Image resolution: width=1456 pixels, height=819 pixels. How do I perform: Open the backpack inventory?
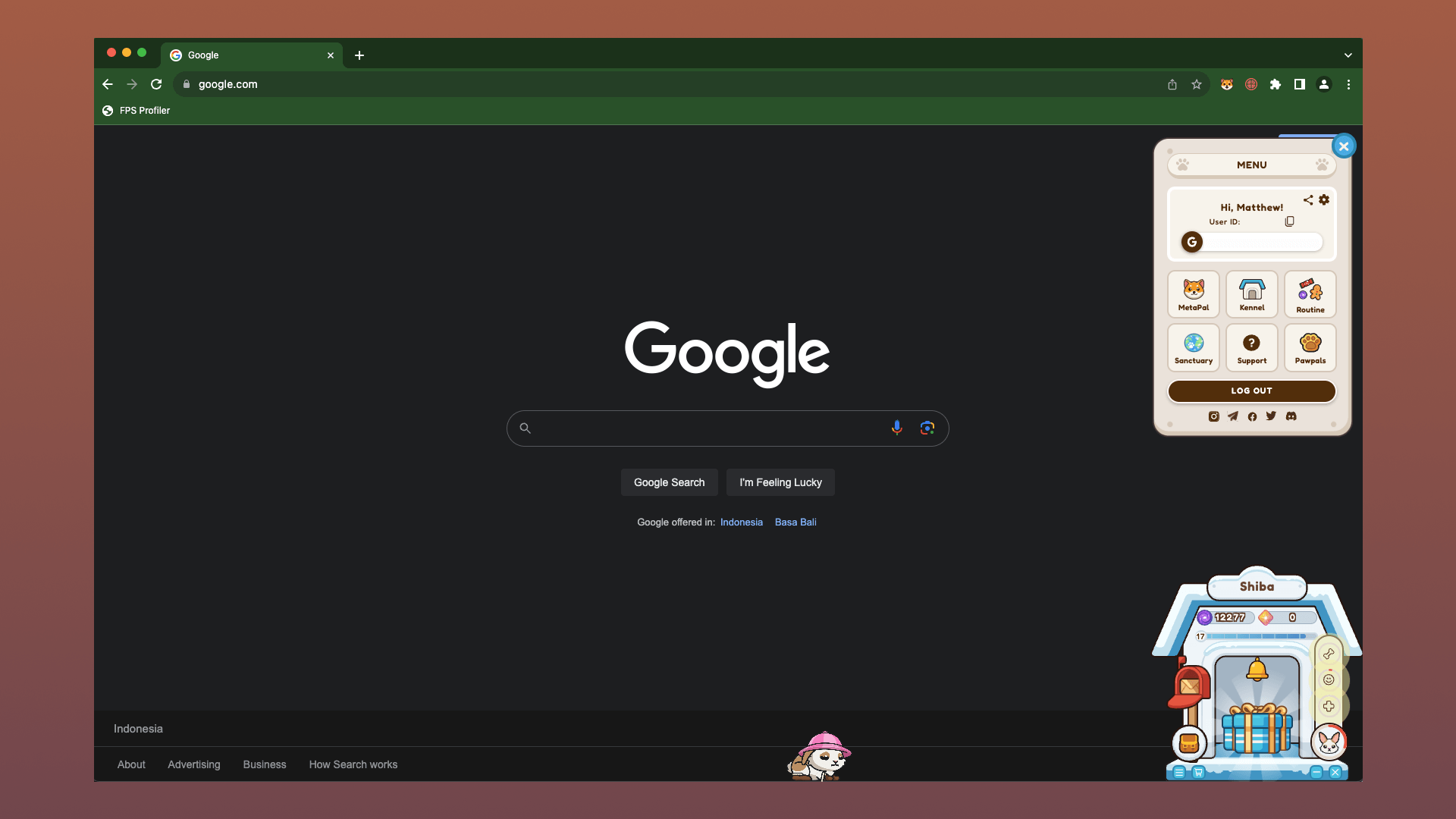click(x=1189, y=743)
